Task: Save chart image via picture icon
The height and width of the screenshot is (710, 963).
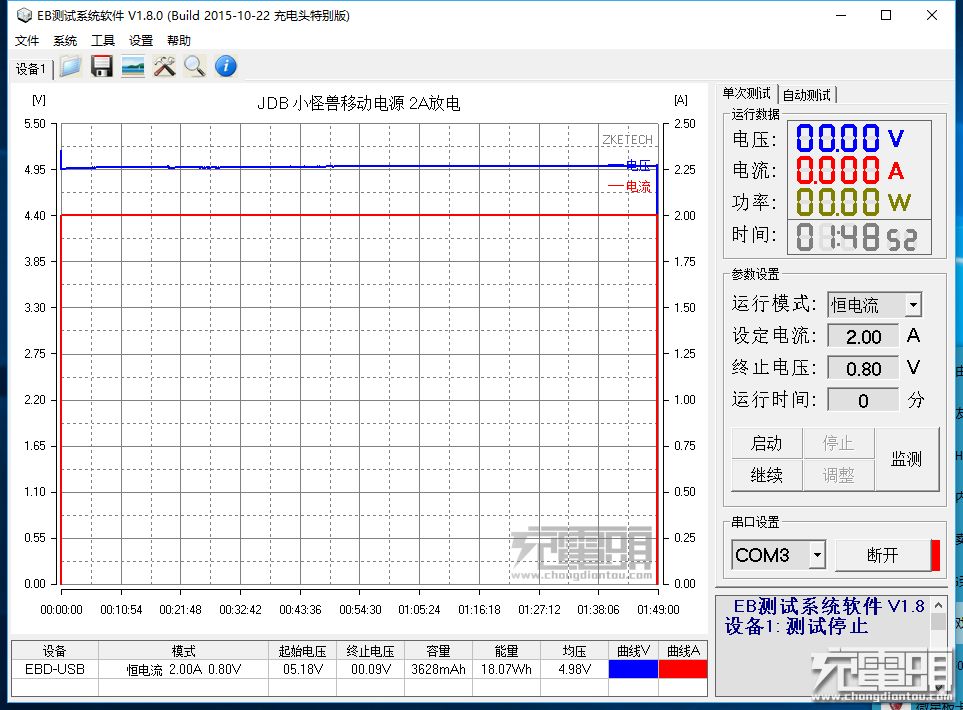Action: click(133, 66)
